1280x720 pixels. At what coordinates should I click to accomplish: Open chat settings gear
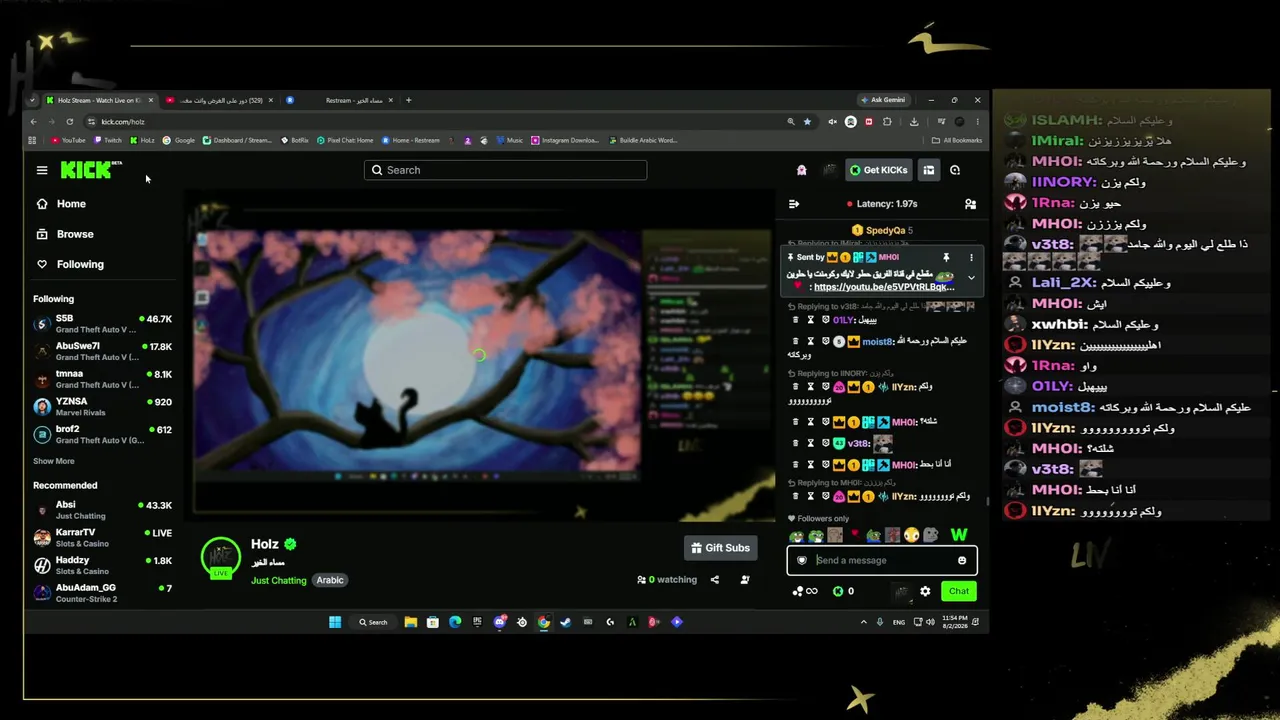pyautogui.click(x=925, y=591)
